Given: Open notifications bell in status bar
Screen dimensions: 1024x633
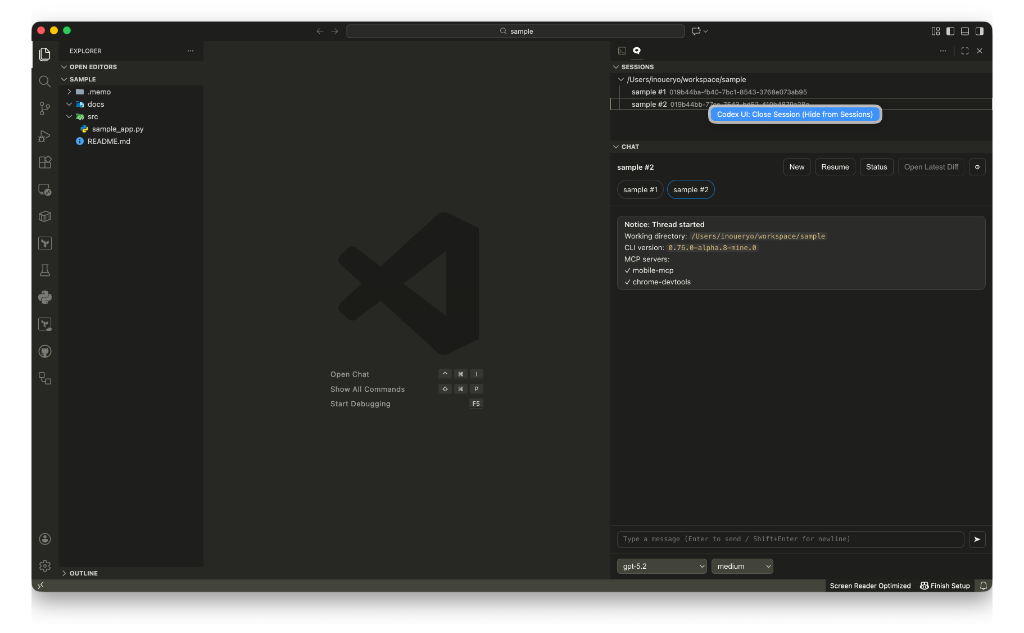Looking at the screenshot, I should [983, 585].
